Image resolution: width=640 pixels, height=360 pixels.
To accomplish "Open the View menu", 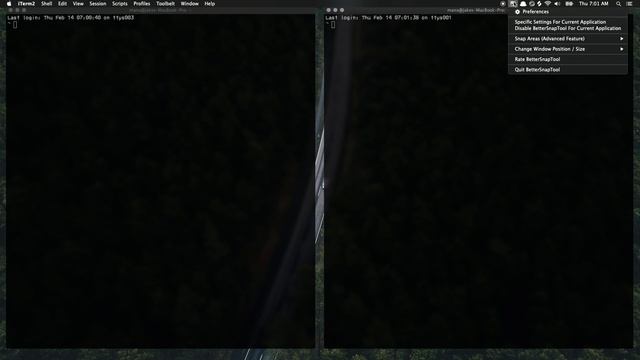I will [78, 4].
